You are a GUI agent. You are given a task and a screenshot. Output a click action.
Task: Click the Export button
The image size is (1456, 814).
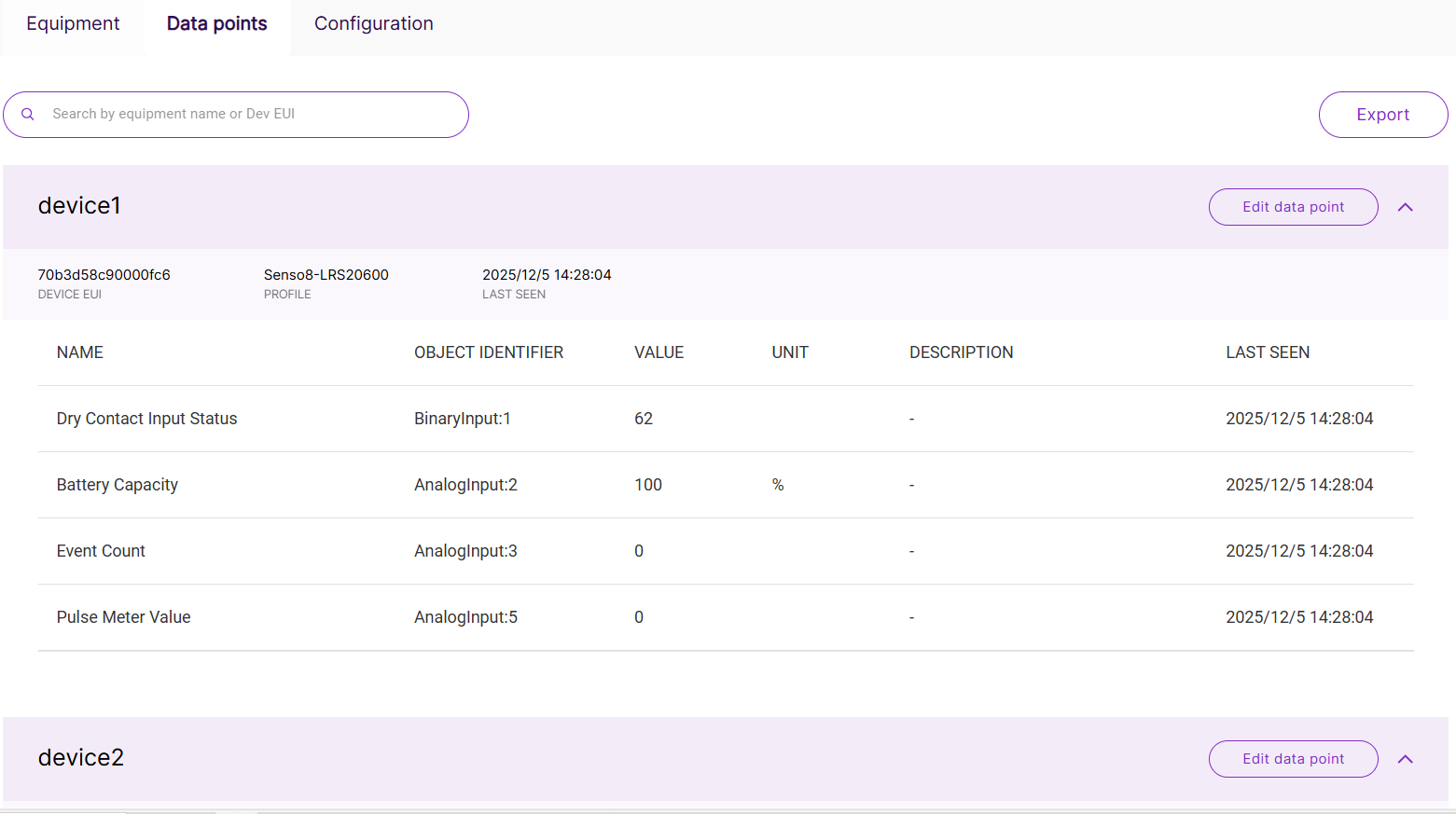point(1382,114)
